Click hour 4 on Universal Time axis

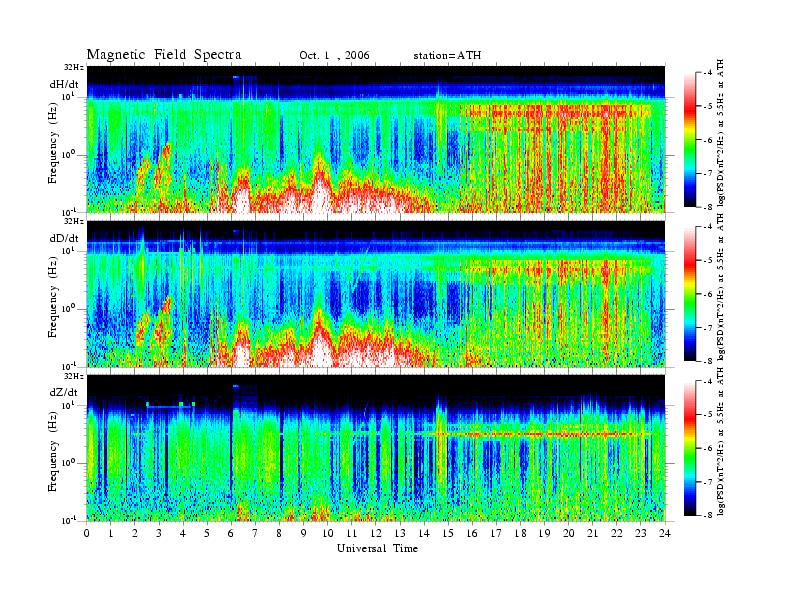tap(183, 533)
